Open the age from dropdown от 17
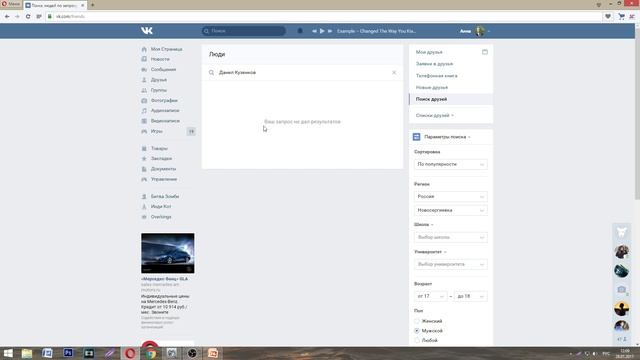 pos(431,296)
